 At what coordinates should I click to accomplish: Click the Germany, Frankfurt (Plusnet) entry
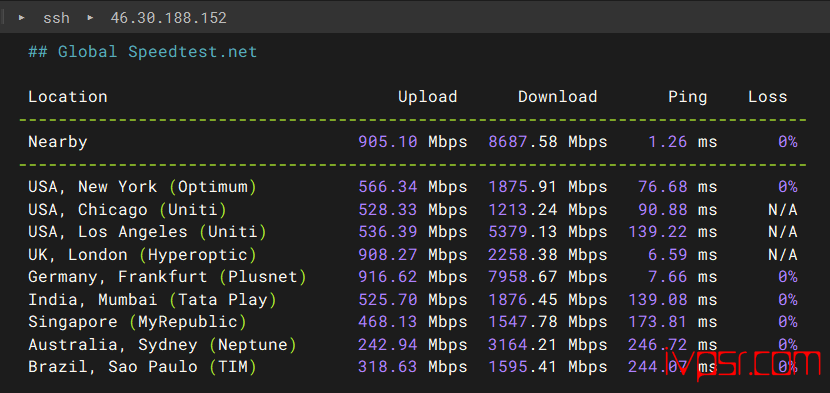(x=167, y=277)
